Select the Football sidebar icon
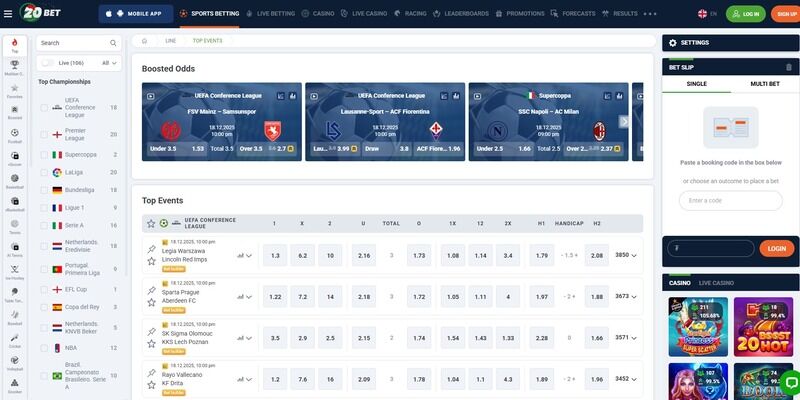The image size is (800, 400). click(14, 136)
